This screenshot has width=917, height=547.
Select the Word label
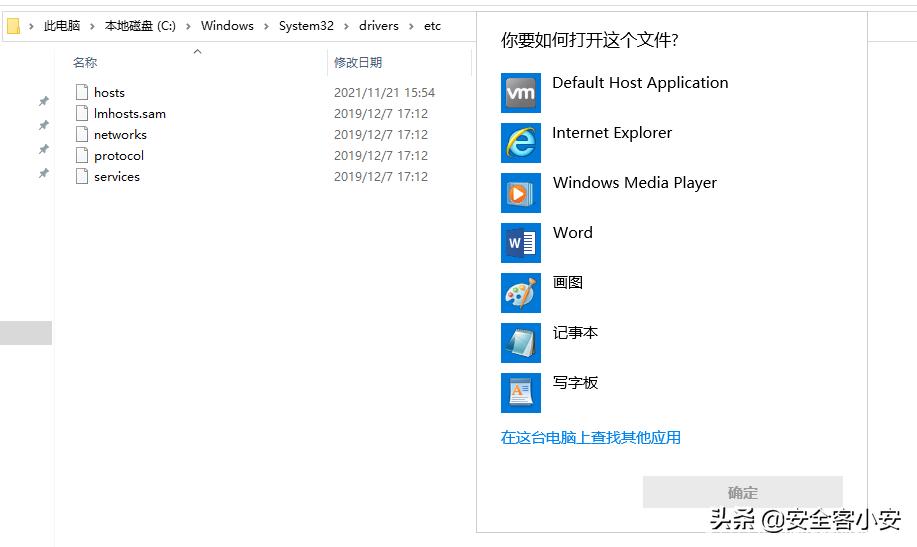point(573,233)
